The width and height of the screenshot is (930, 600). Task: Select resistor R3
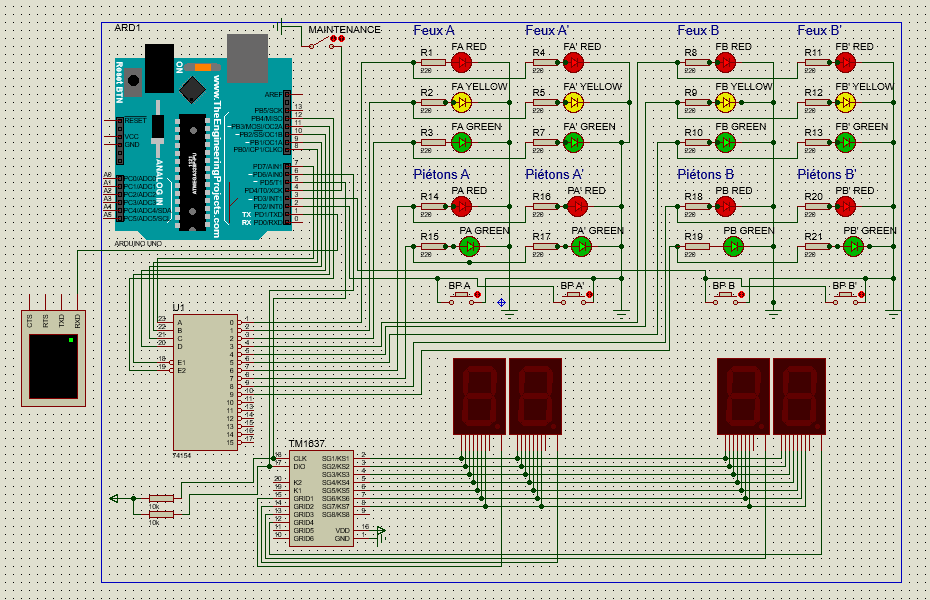[x=433, y=142]
